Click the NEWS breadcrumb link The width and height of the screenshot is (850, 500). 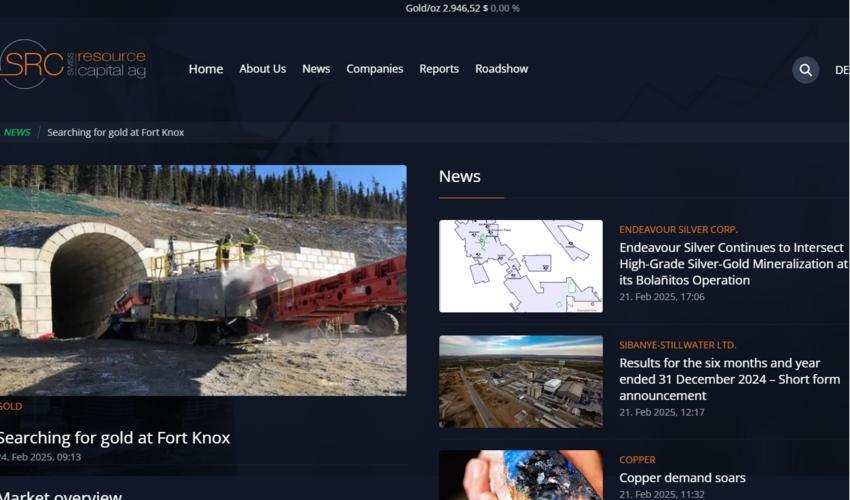(x=17, y=132)
